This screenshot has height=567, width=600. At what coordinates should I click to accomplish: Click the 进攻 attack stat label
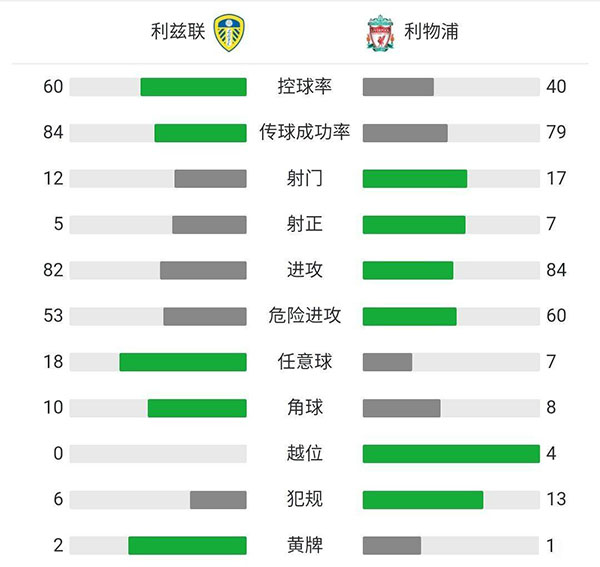tap(304, 270)
